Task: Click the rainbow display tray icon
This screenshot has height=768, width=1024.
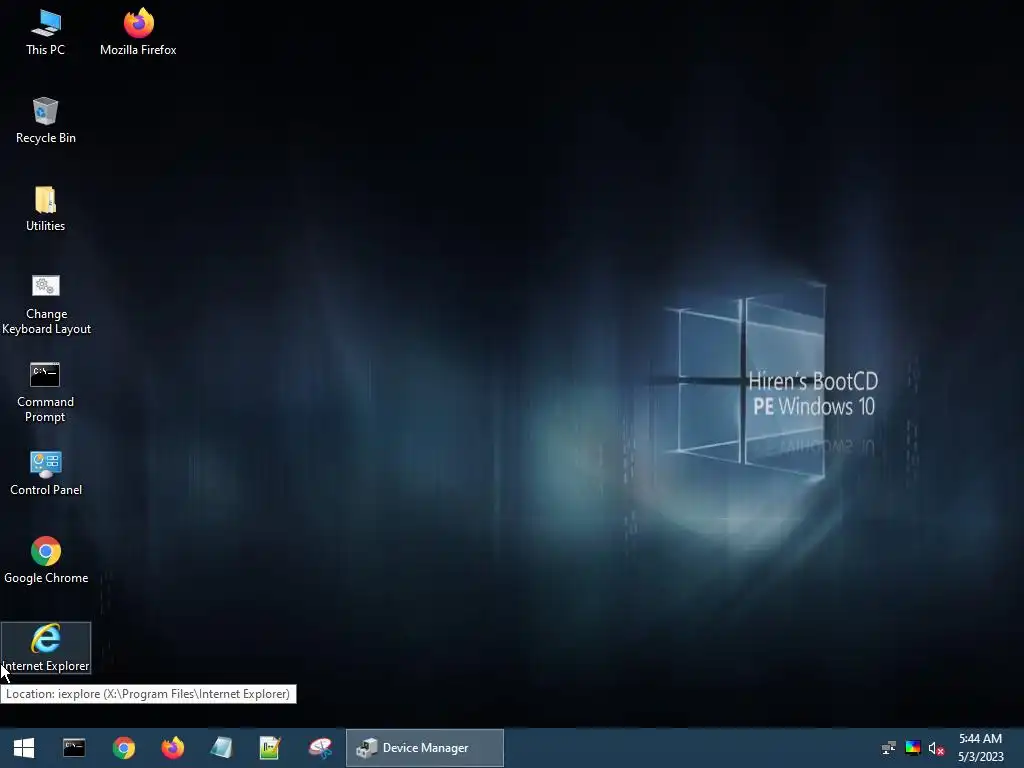Action: [x=913, y=748]
